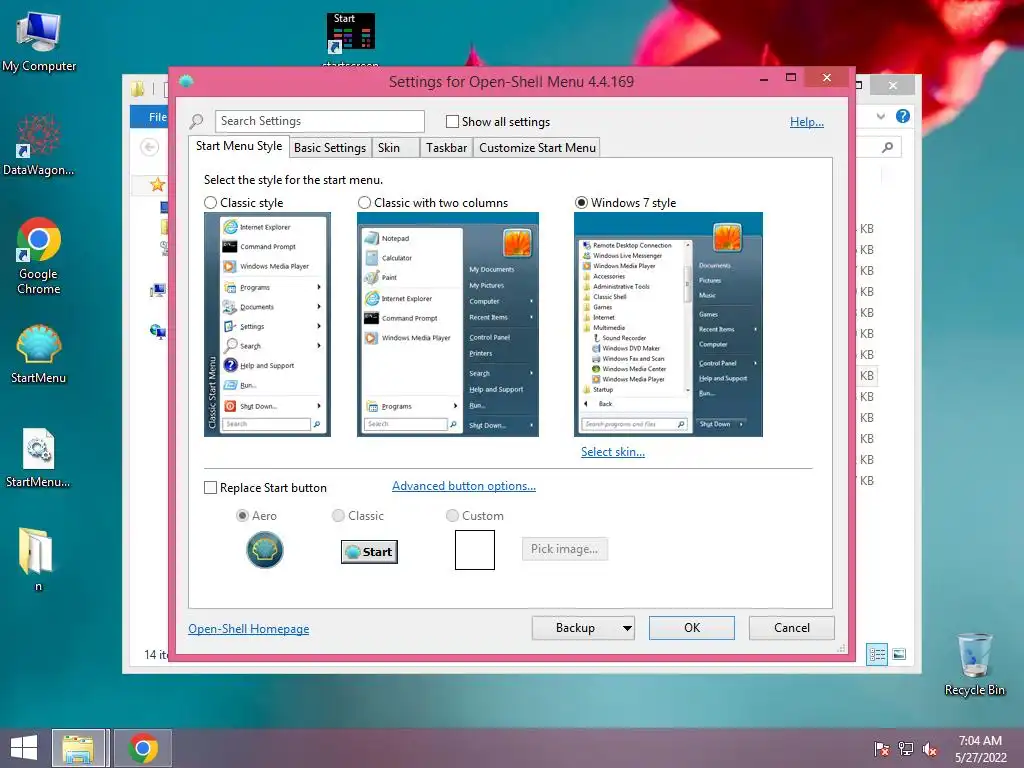Click the Pick image button

[x=564, y=549]
